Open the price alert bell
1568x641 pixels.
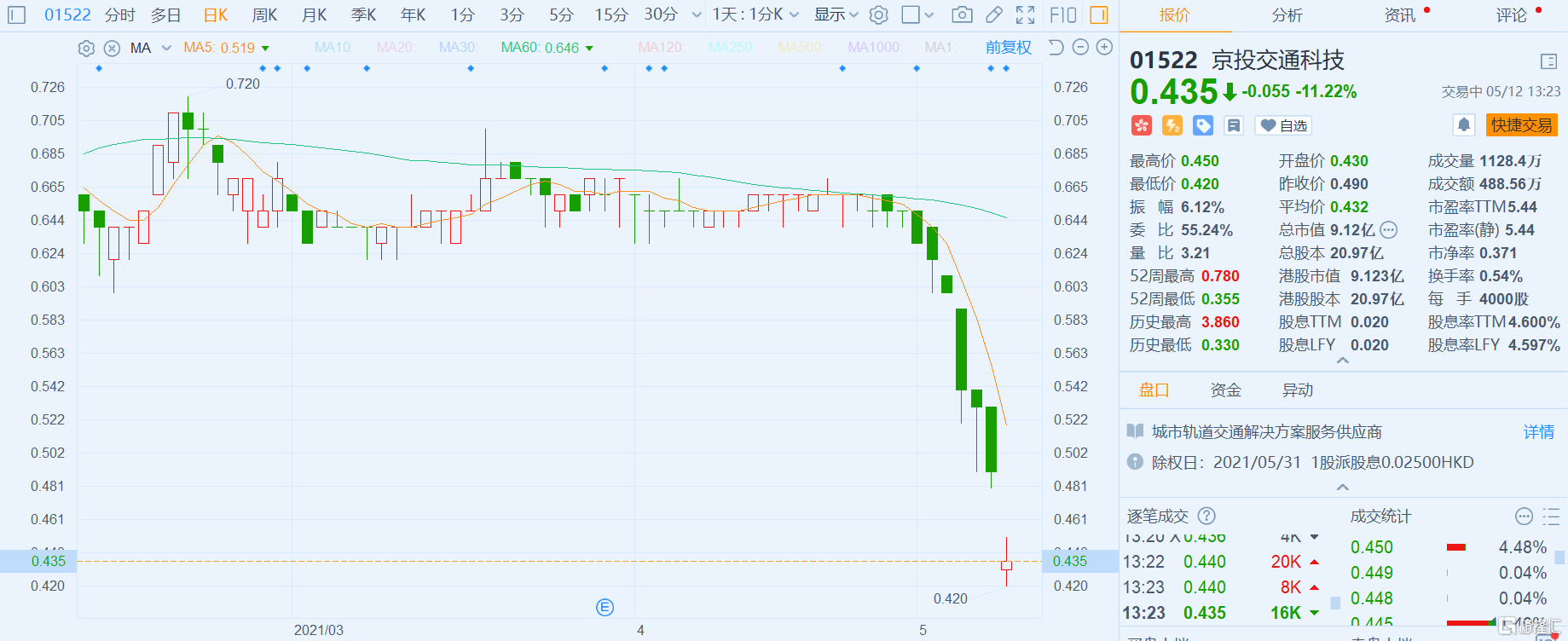click(1463, 125)
